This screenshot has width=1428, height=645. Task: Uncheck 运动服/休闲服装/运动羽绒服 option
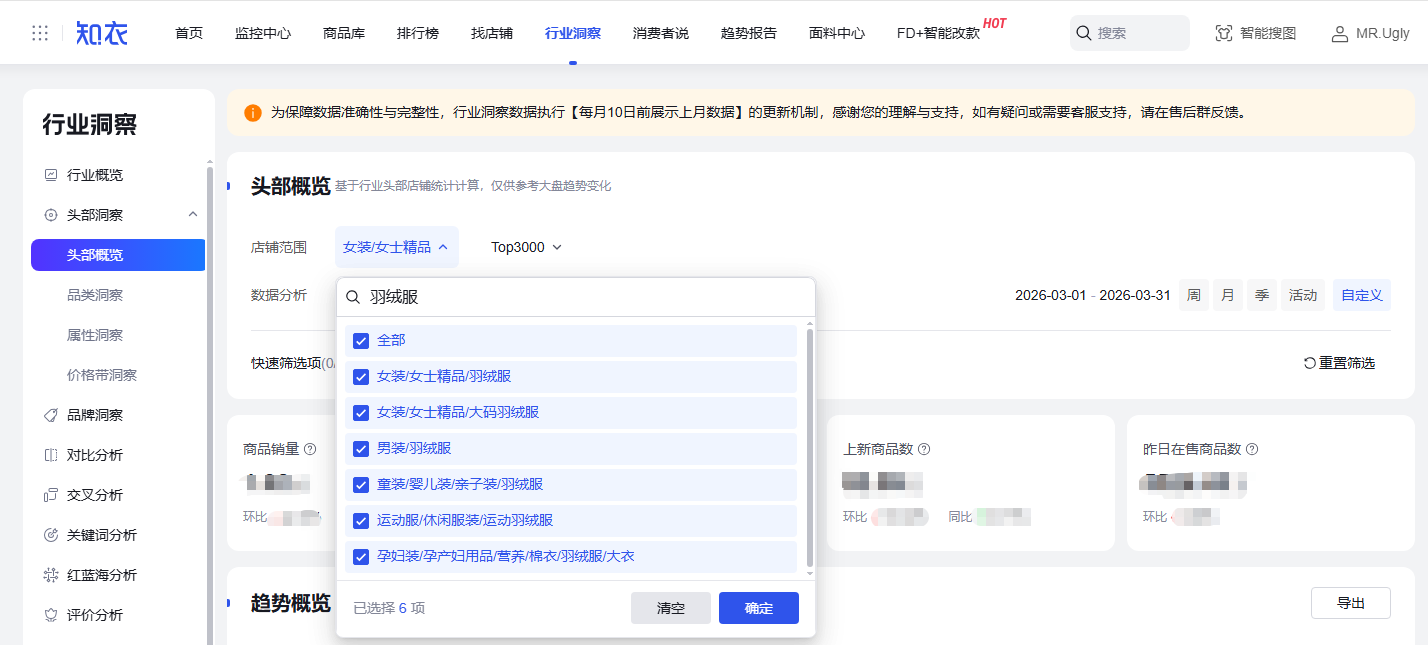pyautogui.click(x=361, y=520)
